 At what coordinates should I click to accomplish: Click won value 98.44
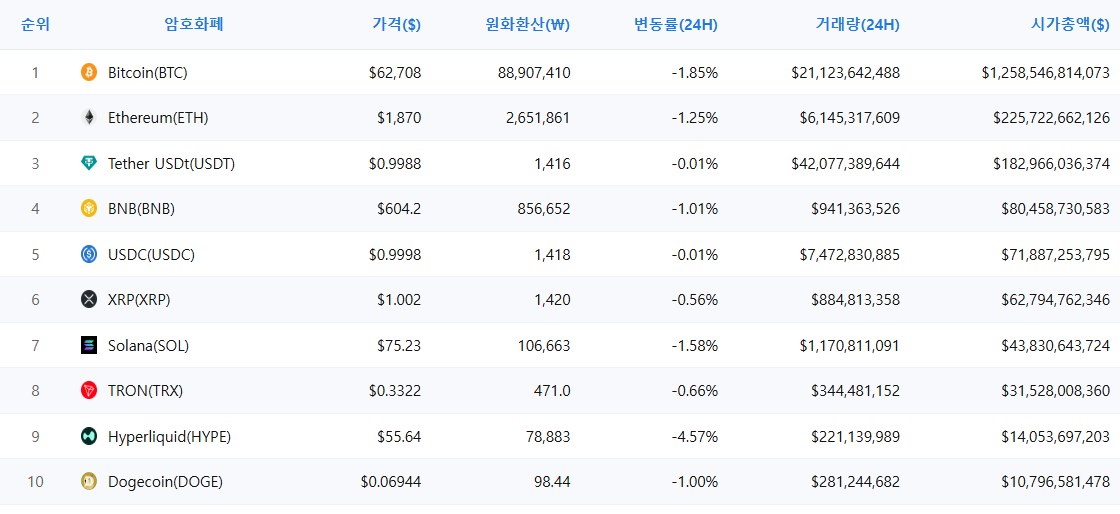(551, 482)
